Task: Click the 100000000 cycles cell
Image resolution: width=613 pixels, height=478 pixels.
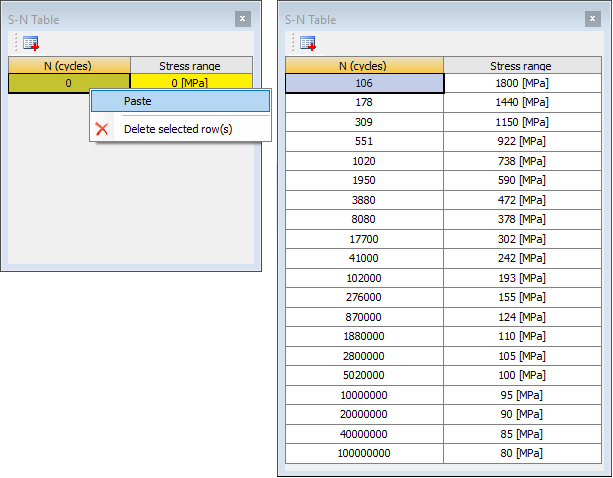Action: [364, 453]
